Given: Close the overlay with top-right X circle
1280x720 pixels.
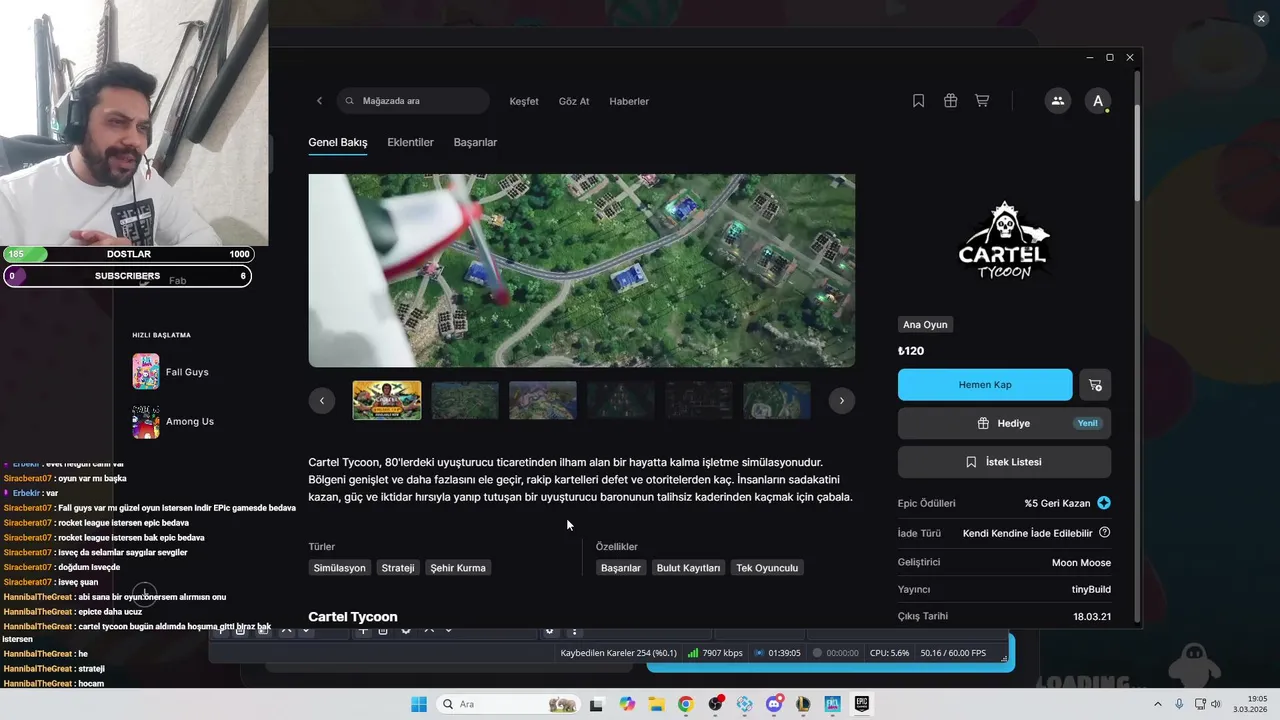Looking at the screenshot, I should (1261, 18).
